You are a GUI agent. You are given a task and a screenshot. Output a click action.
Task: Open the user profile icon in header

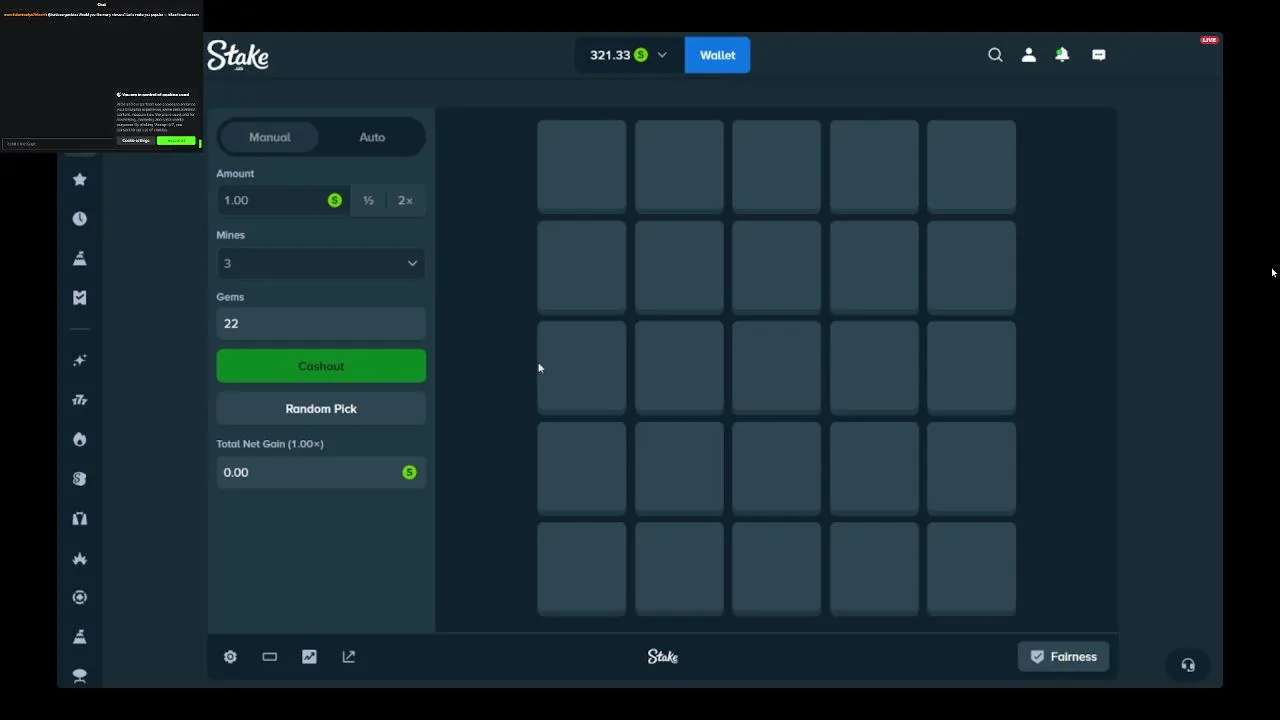click(1029, 55)
